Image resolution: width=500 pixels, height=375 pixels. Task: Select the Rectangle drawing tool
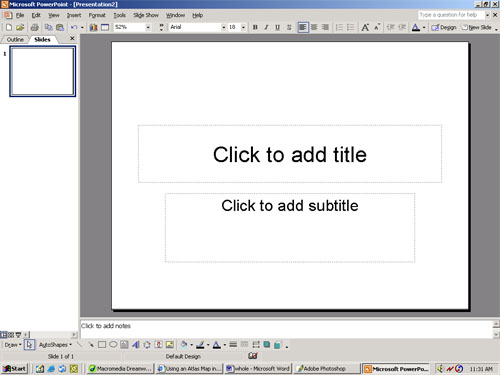point(102,345)
